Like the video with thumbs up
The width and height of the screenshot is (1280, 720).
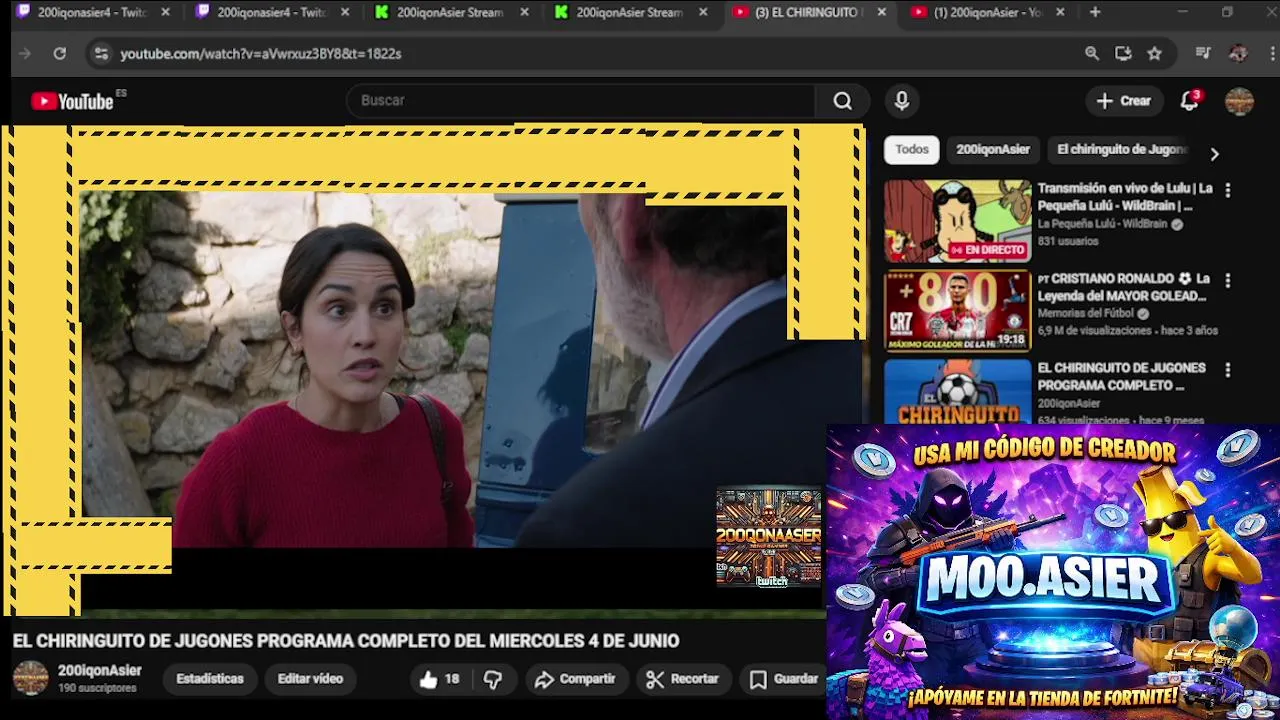440,679
